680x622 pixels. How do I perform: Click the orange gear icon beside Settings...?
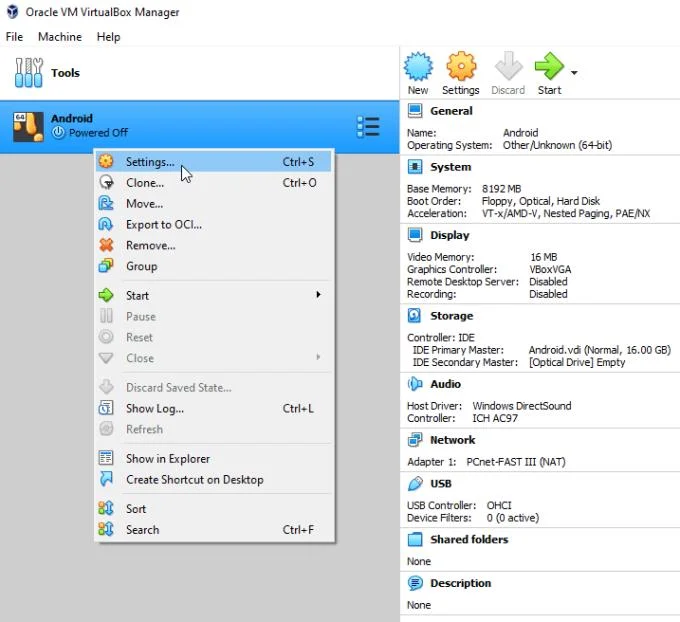click(x=106, y=161)
